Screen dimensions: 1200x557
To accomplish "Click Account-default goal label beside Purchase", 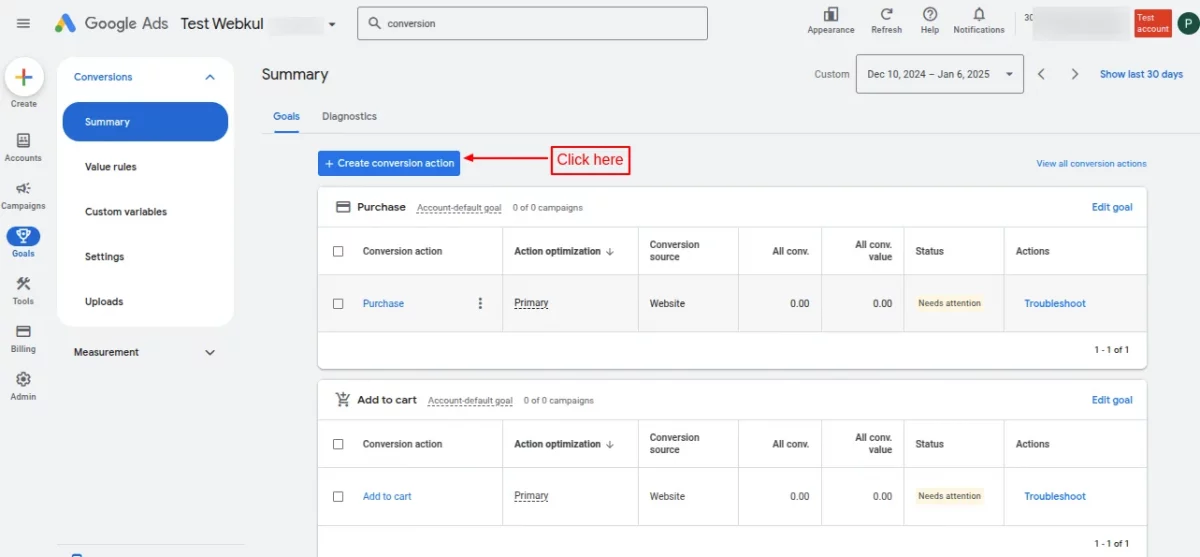I will [459, 208].
